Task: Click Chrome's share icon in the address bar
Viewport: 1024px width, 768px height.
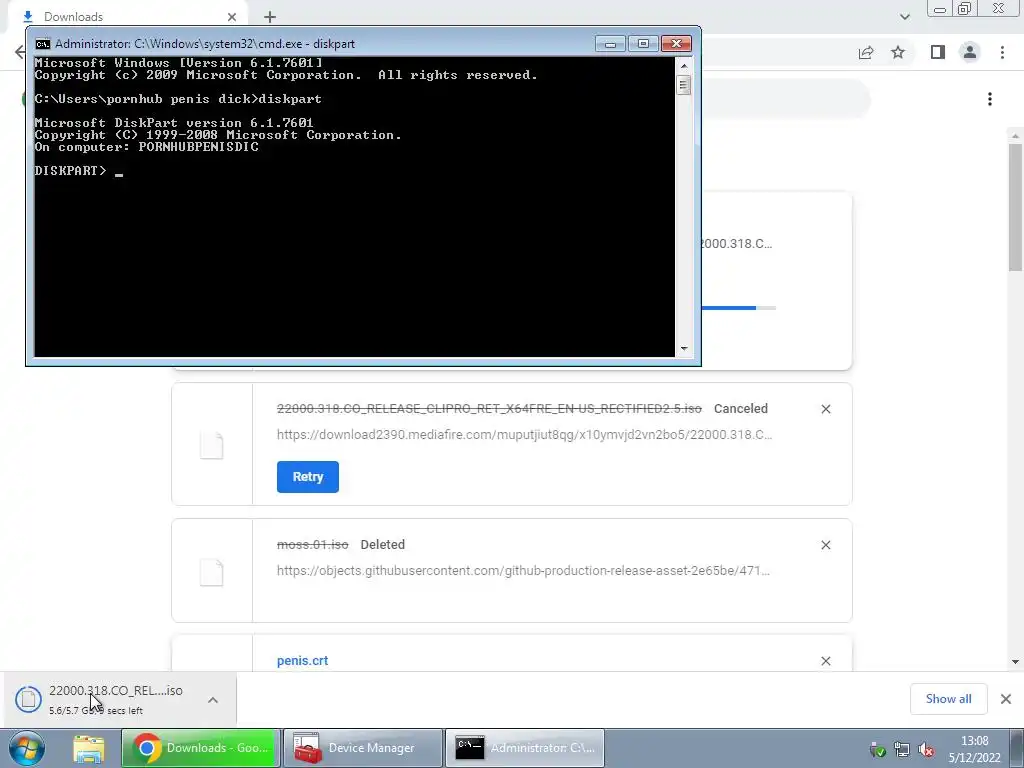Action: click(866, 52)
